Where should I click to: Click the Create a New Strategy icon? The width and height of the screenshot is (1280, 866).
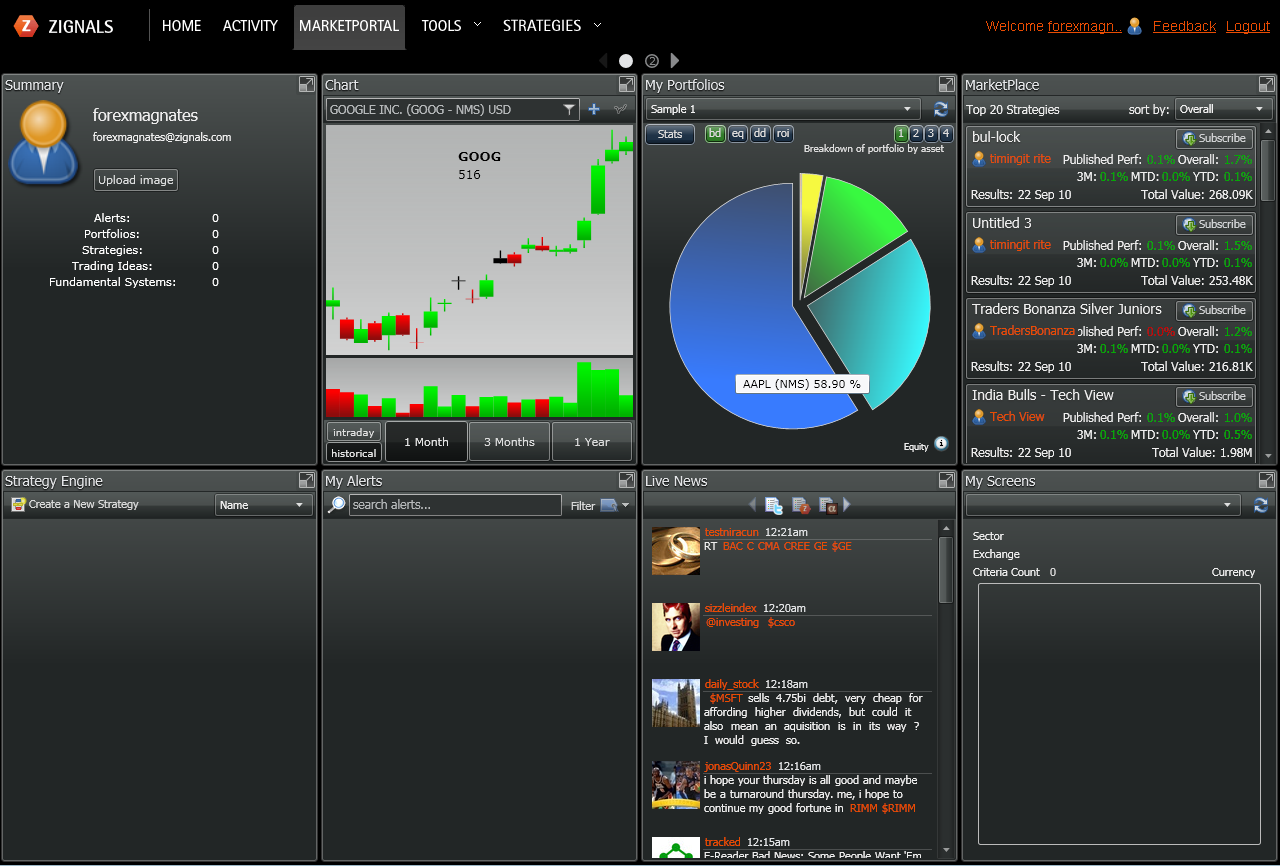pyautogui.click(x=18, y=505)
